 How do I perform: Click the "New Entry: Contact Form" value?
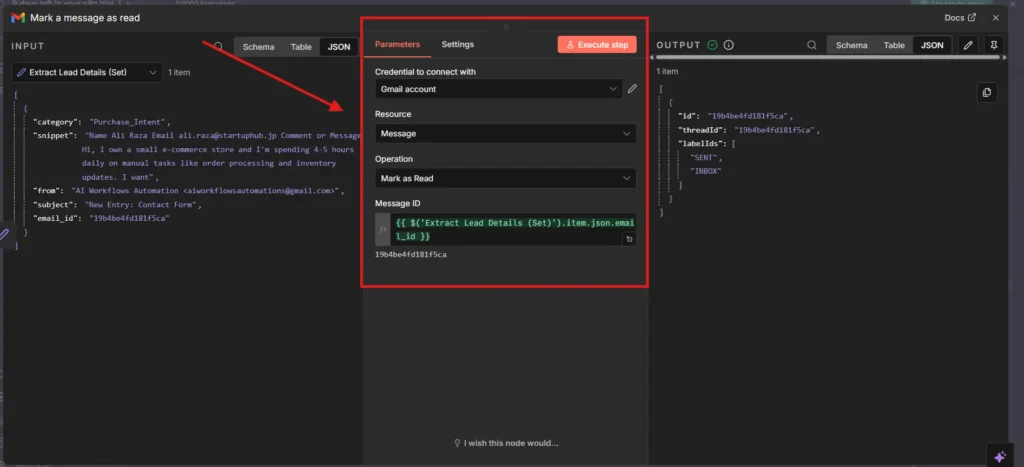pos(142,204)
